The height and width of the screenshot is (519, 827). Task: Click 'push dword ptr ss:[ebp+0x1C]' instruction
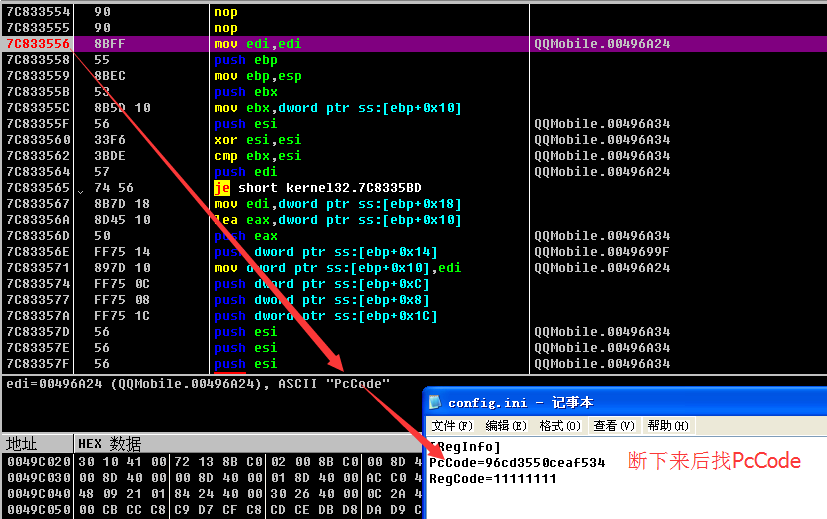click(325, 316)
